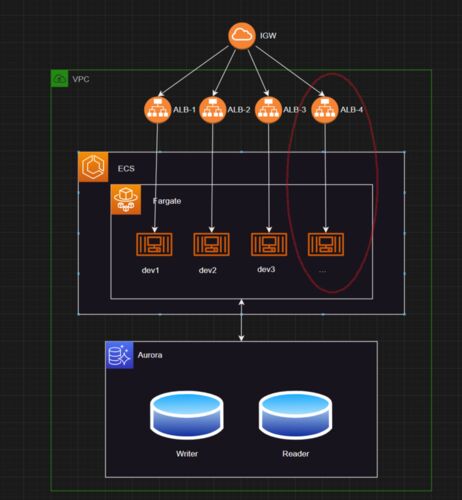
Task: Select the Aurora text label
Action: point(150,355)
